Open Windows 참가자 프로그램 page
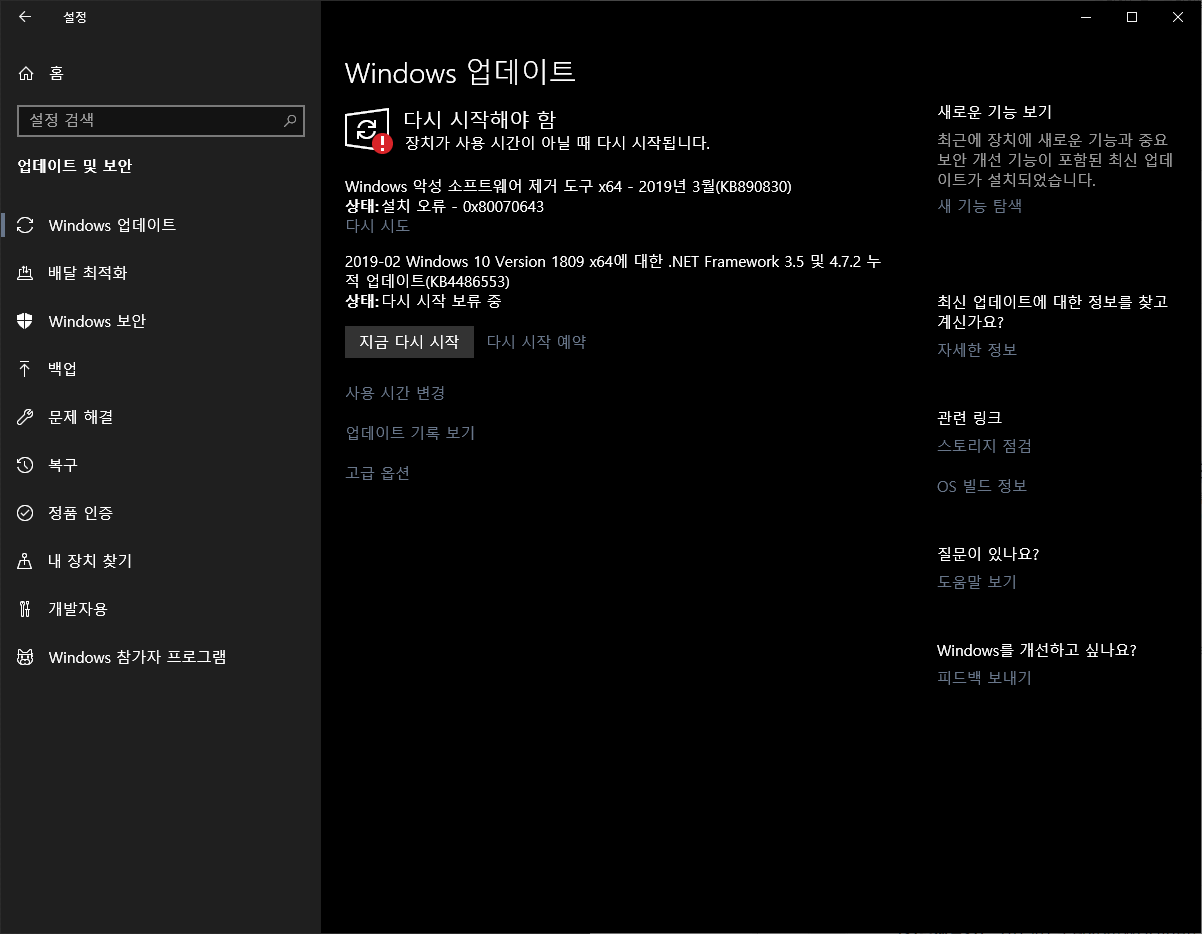This screenshot has width=1202, height=934. tap(160, 657)
